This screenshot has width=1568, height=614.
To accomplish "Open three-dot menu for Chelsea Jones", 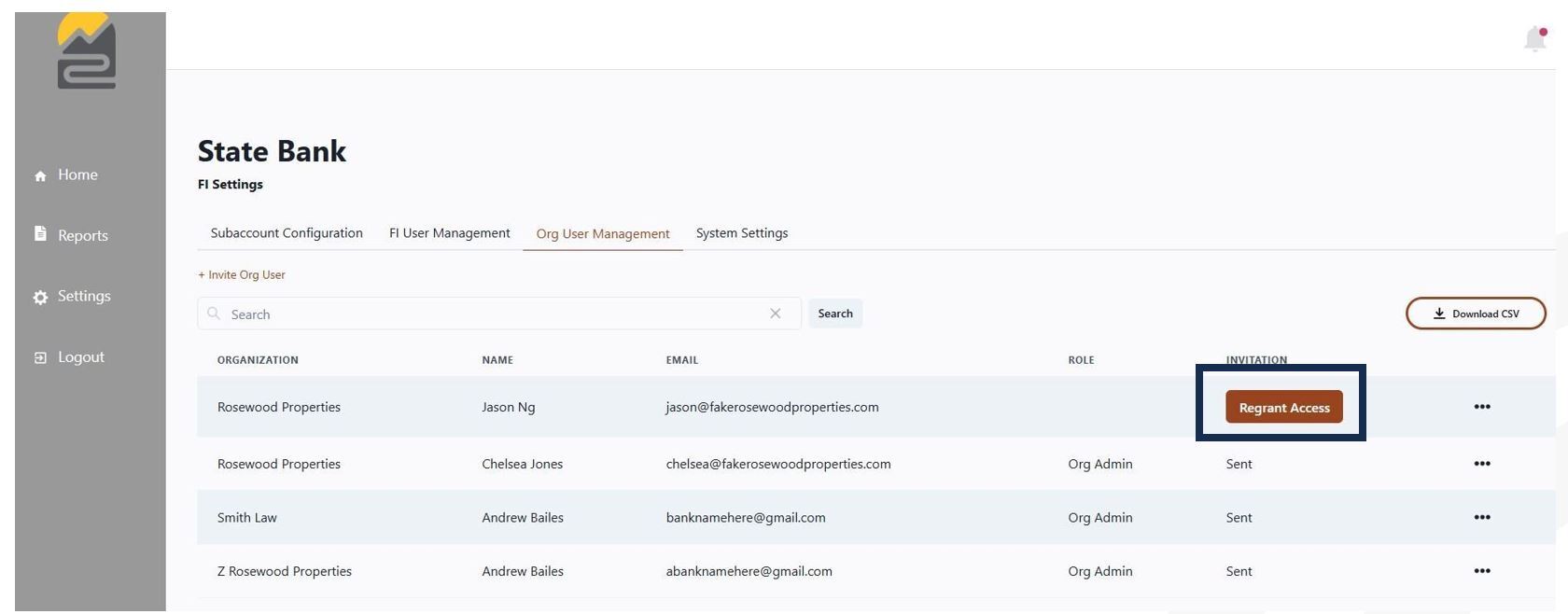I will pos(1481,464).
